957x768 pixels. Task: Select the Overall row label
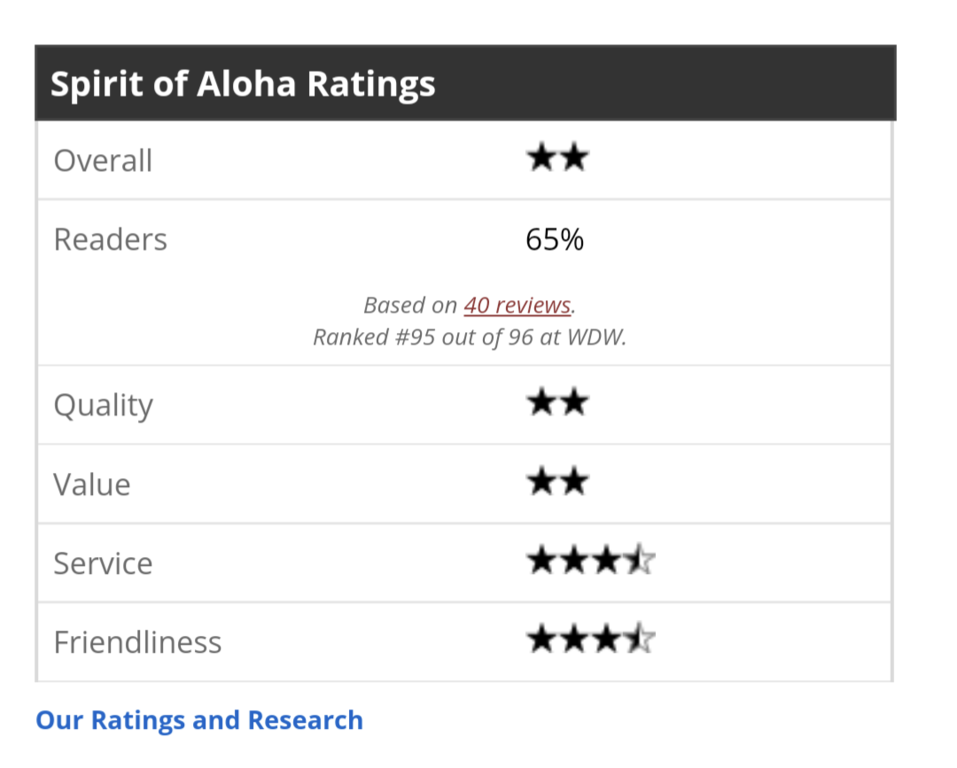click(x=103, y=161)
